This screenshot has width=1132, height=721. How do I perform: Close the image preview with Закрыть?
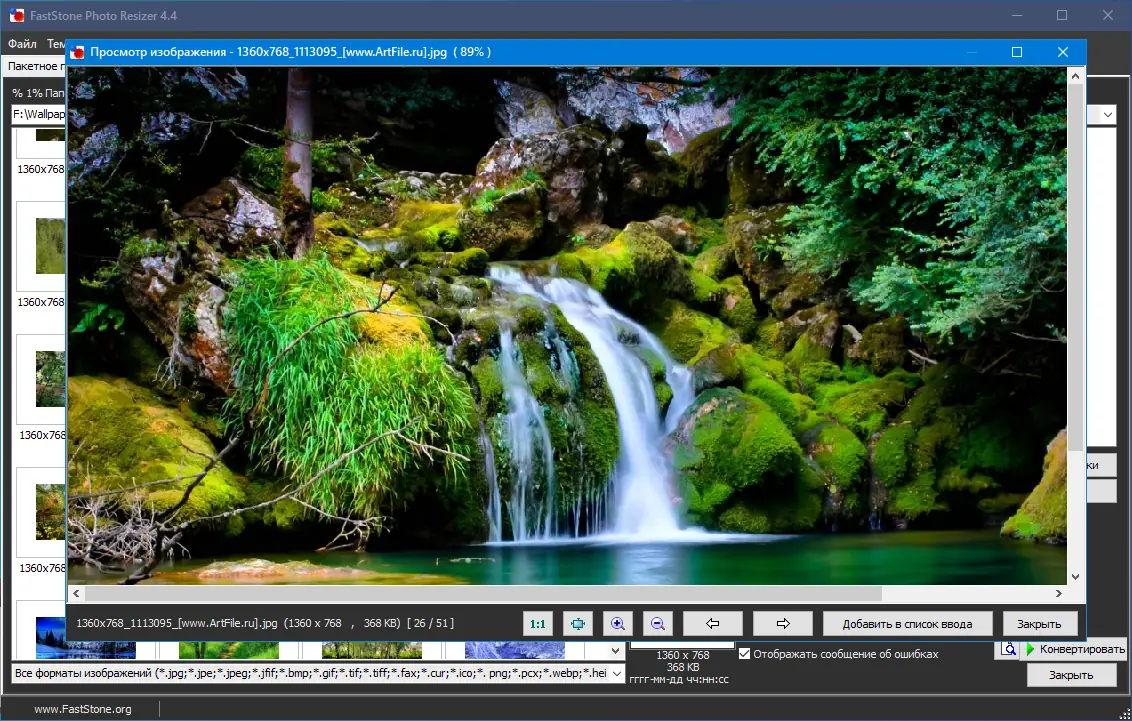(1039, 624)
